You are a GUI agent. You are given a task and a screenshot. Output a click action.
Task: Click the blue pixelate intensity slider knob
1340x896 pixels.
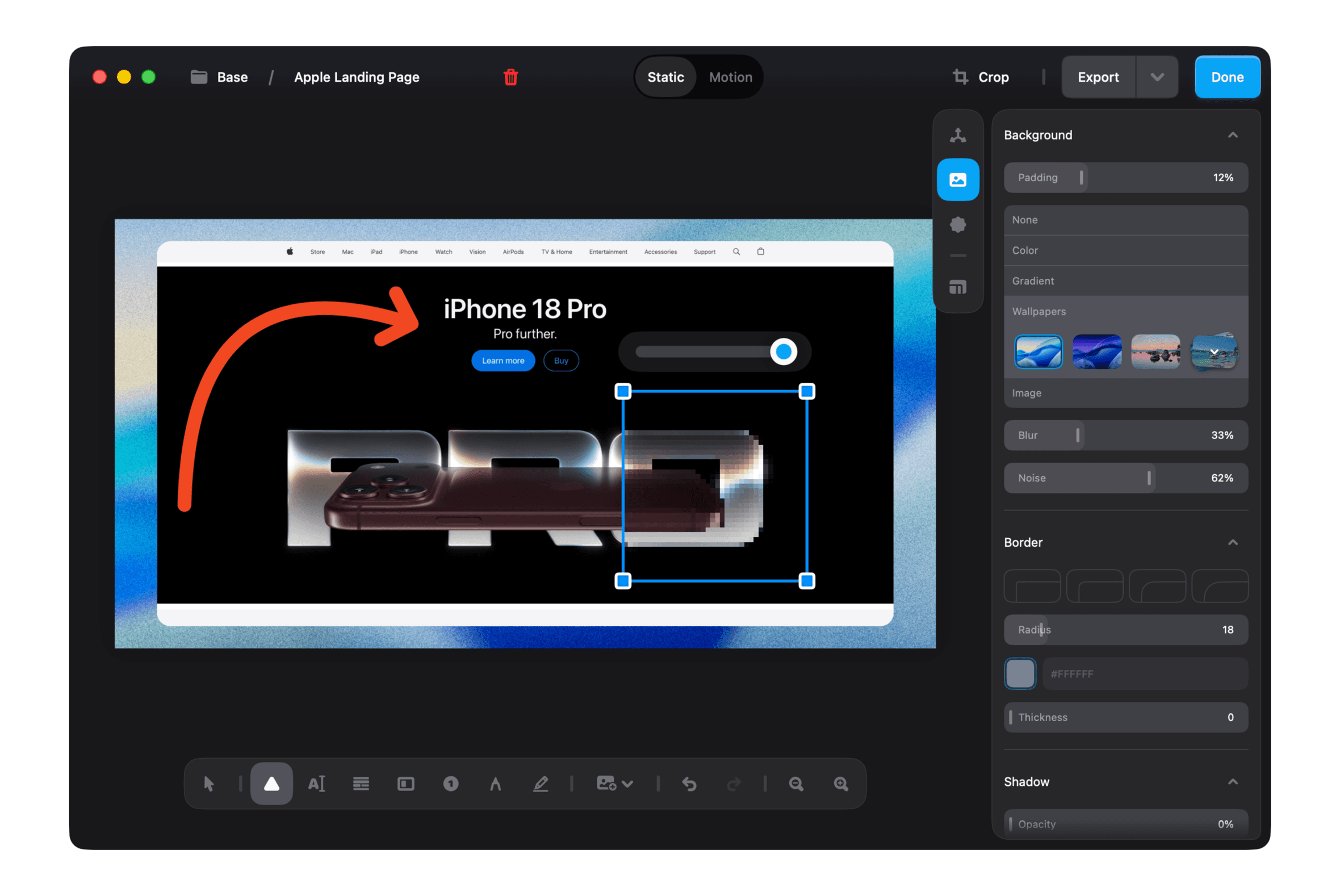[783, 351]
